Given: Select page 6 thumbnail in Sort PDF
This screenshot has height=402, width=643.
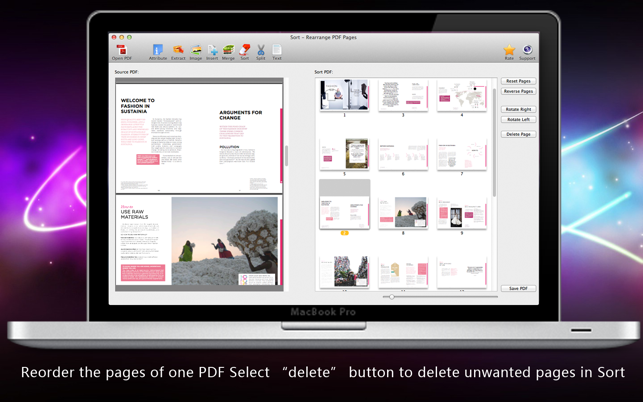Looking at the screenshot, I should [x=403, y=154].
